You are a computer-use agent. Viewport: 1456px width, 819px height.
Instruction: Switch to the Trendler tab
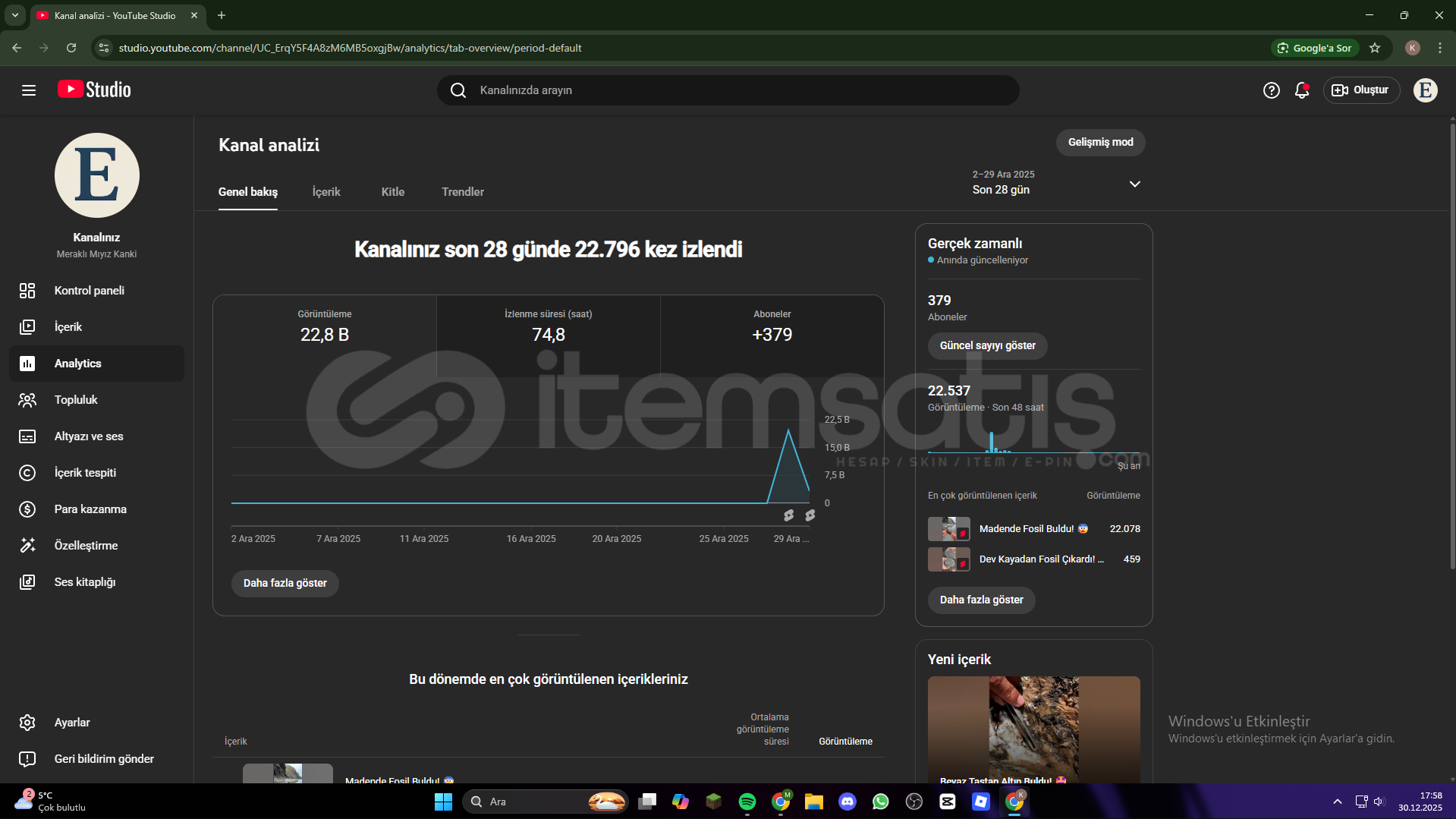pos(463,192)
